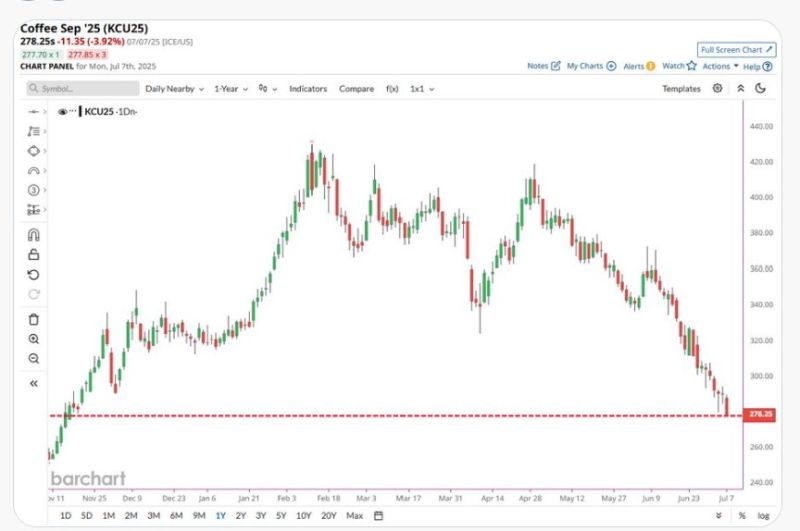Open the calendar date range picker
Viewport: 800px width, 531px height.
[x=378, y=516]
